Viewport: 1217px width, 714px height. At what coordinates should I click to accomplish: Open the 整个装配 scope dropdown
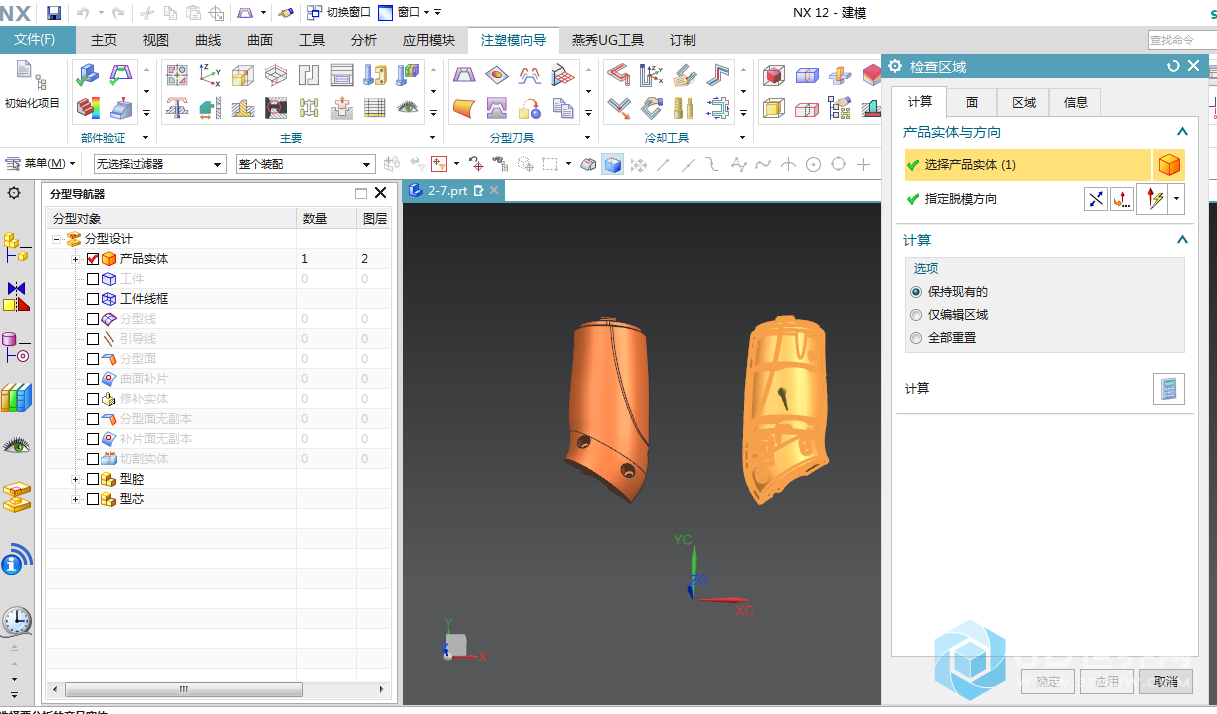pos(305,164)
